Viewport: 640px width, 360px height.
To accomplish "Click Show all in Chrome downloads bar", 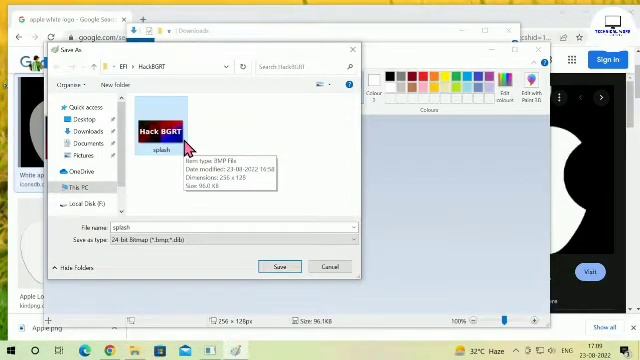I will (x=604, y=327).
